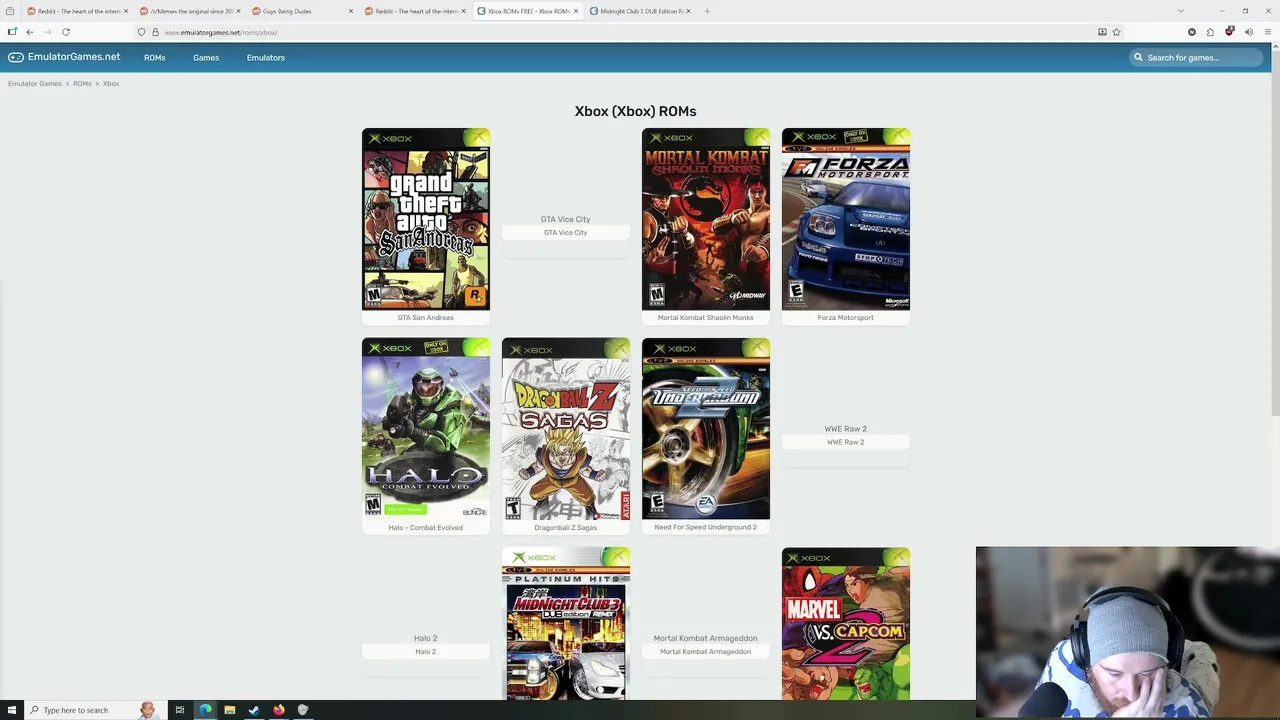
Task: Open the ROMs menu in site header
Action: [x=154, y=58]
